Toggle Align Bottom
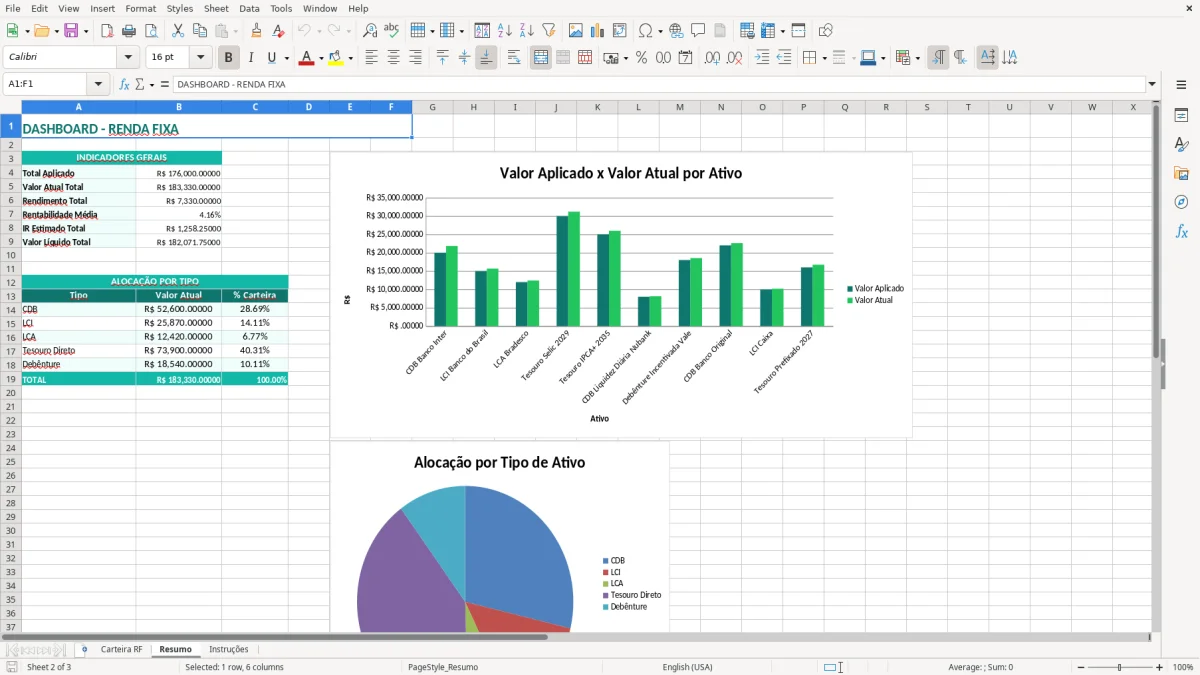The width and height of the screenshot is (1200, 675). point(486,58)
